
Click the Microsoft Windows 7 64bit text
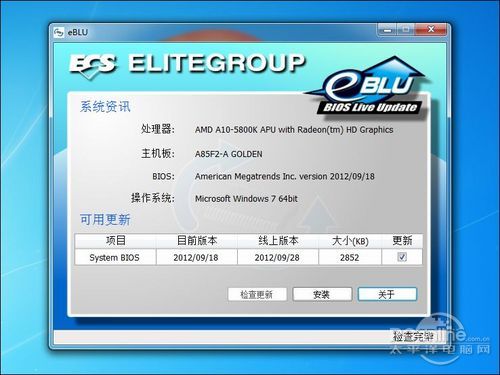(x=246, y=199)
